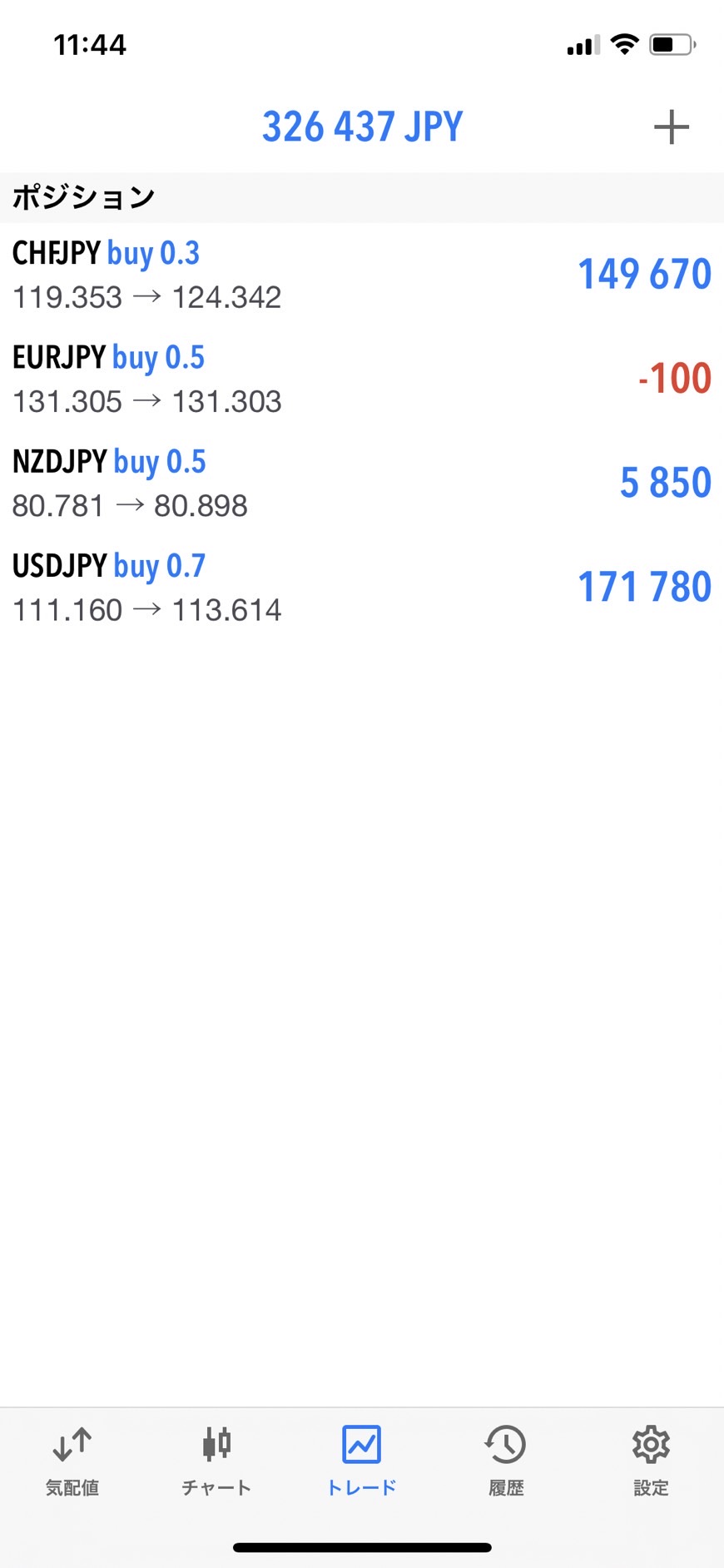This screenshot has height=1568, width=724.
Task: Switch to the 気配値 tab label
Action: 72,1488
